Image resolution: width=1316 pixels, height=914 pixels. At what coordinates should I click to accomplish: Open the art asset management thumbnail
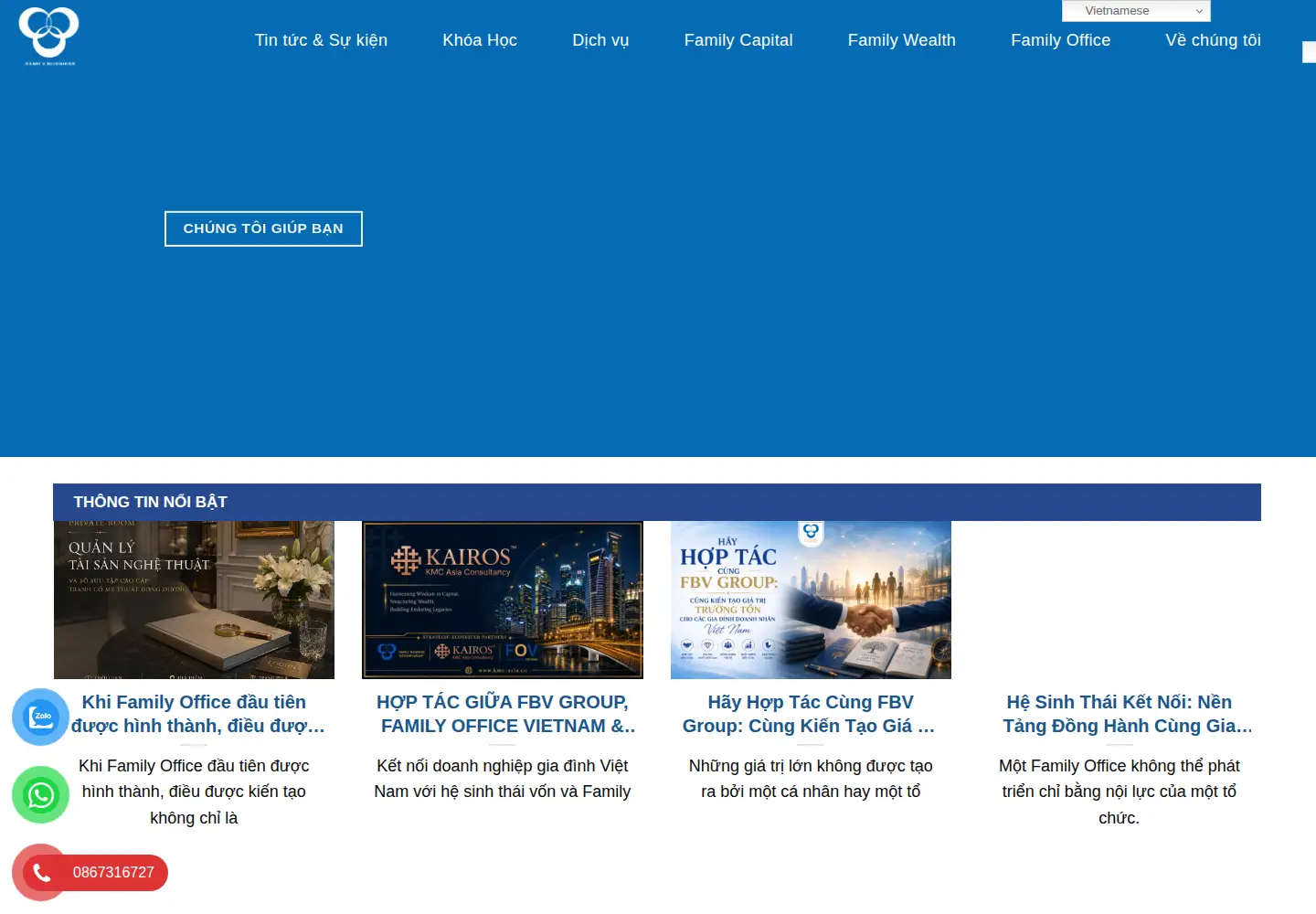click(x=194, y=600)
